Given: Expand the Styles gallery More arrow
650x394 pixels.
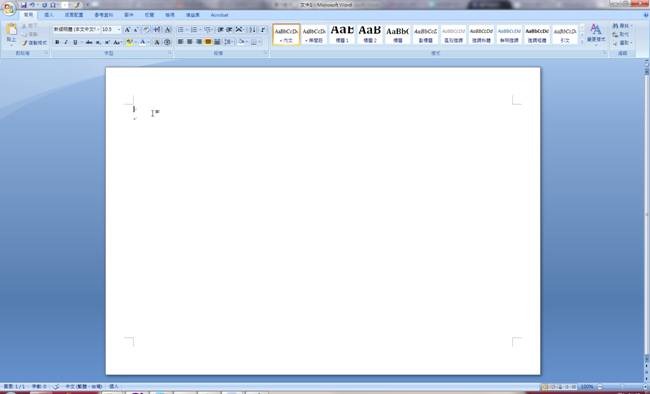Looking at the screenshot, I should point(582,42).
